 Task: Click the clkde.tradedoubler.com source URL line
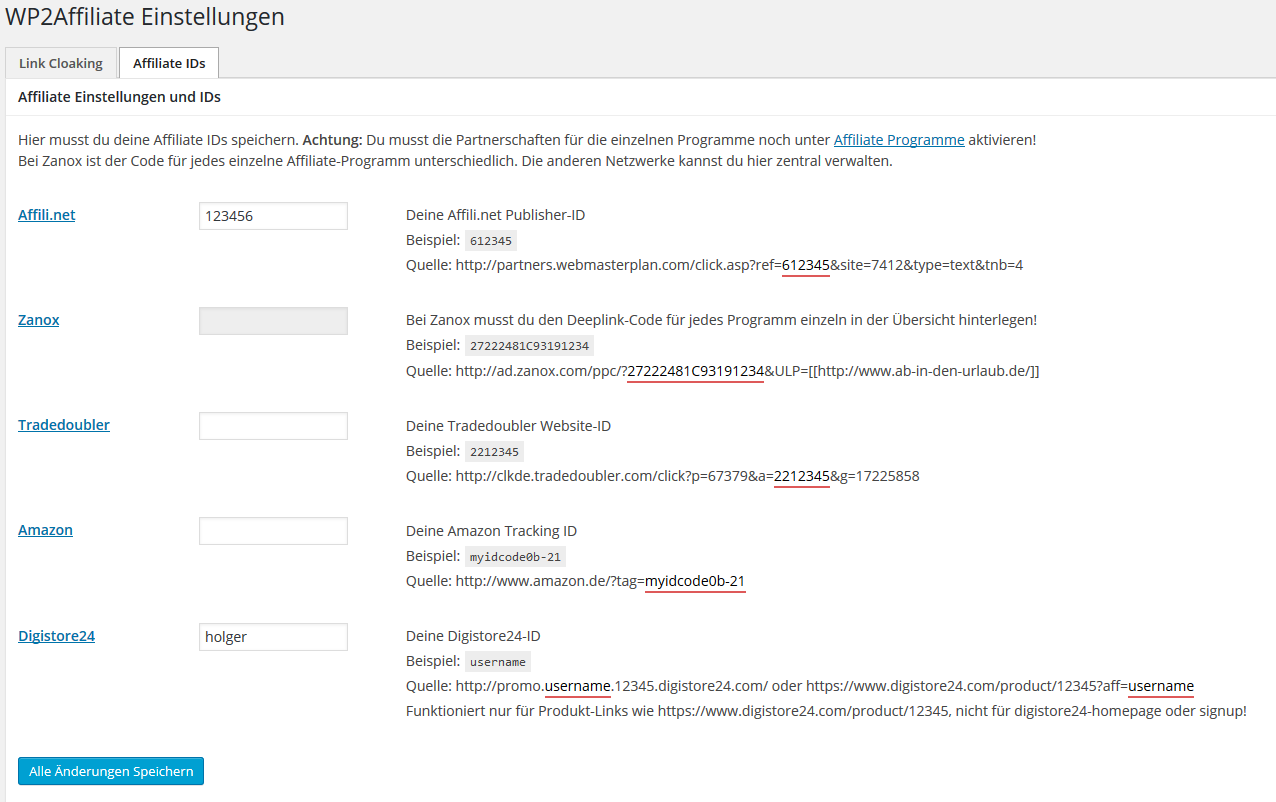tap(662, 476)
